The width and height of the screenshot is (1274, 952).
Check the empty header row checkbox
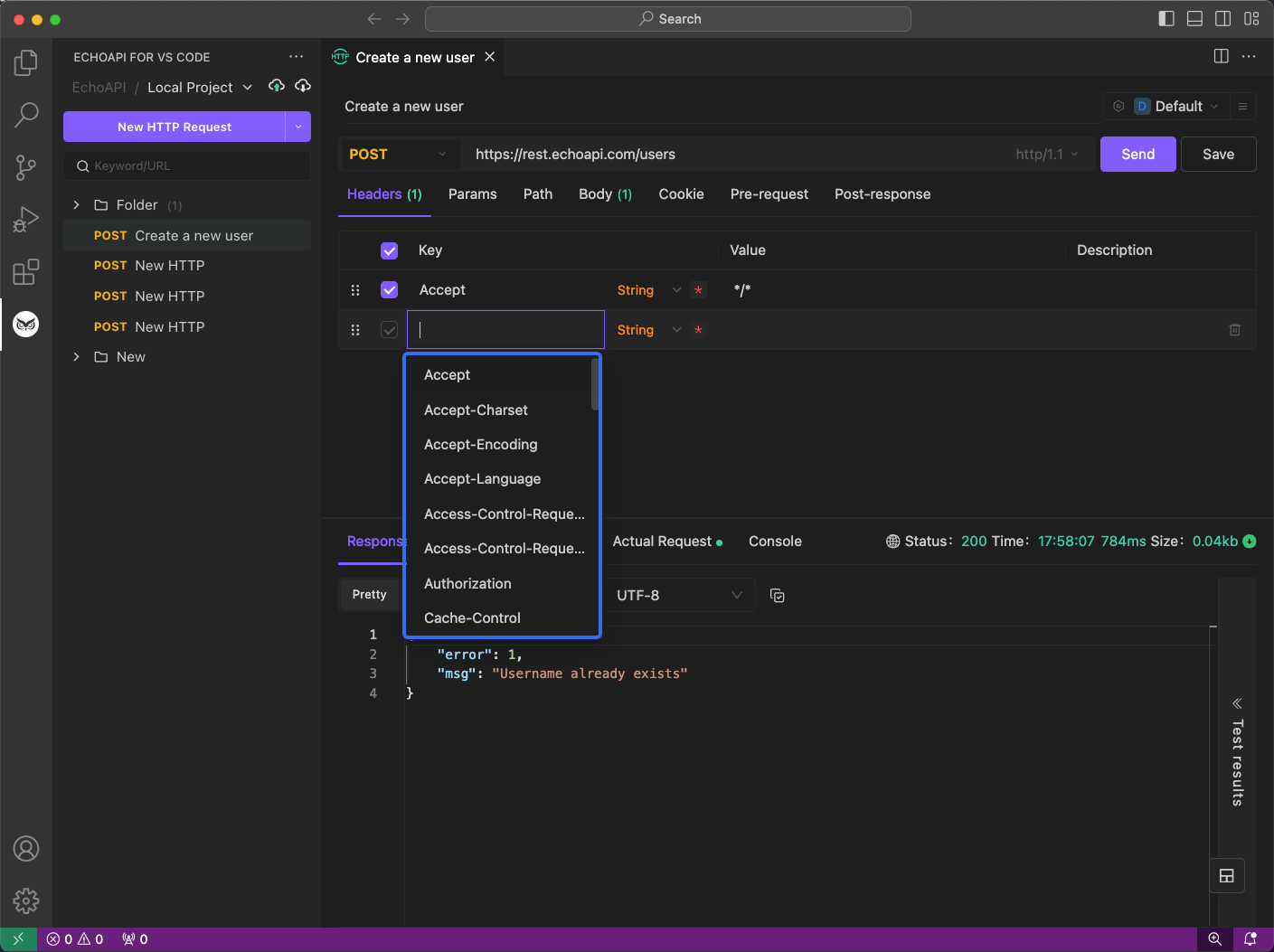click(390, 330)
